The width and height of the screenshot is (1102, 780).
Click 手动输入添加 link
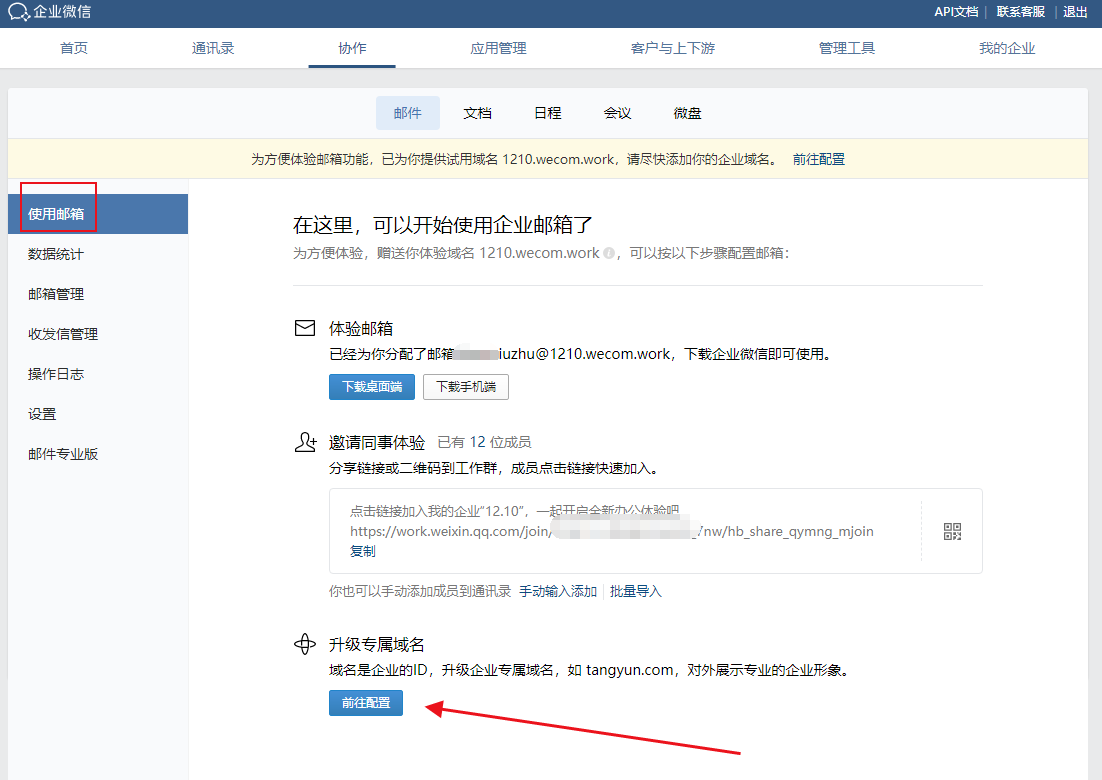(558, 592)
